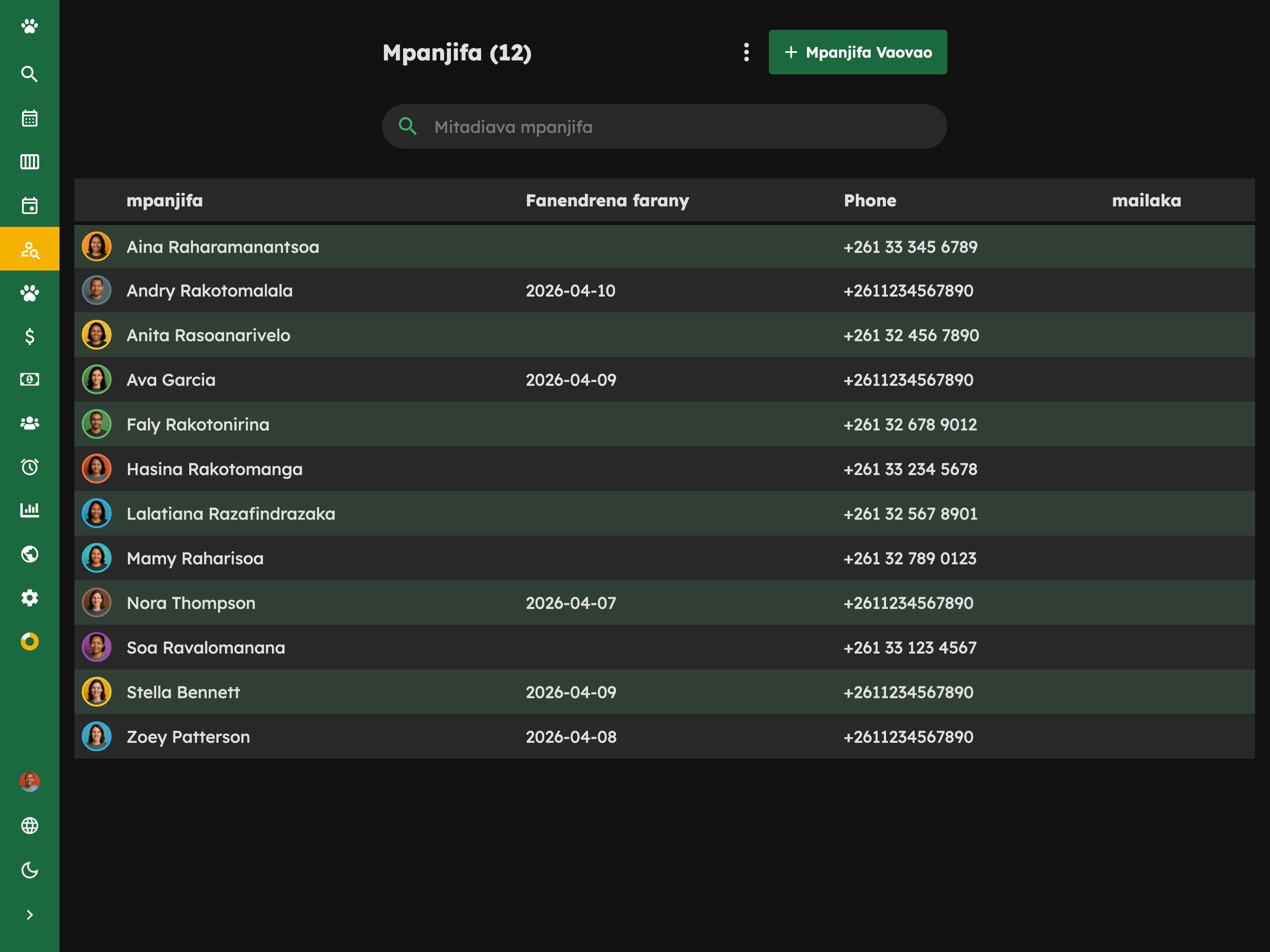Screen dimensions: 1270x952
Task: Sort by the mpanjifa column header
Action: click(x=165, y=200)
